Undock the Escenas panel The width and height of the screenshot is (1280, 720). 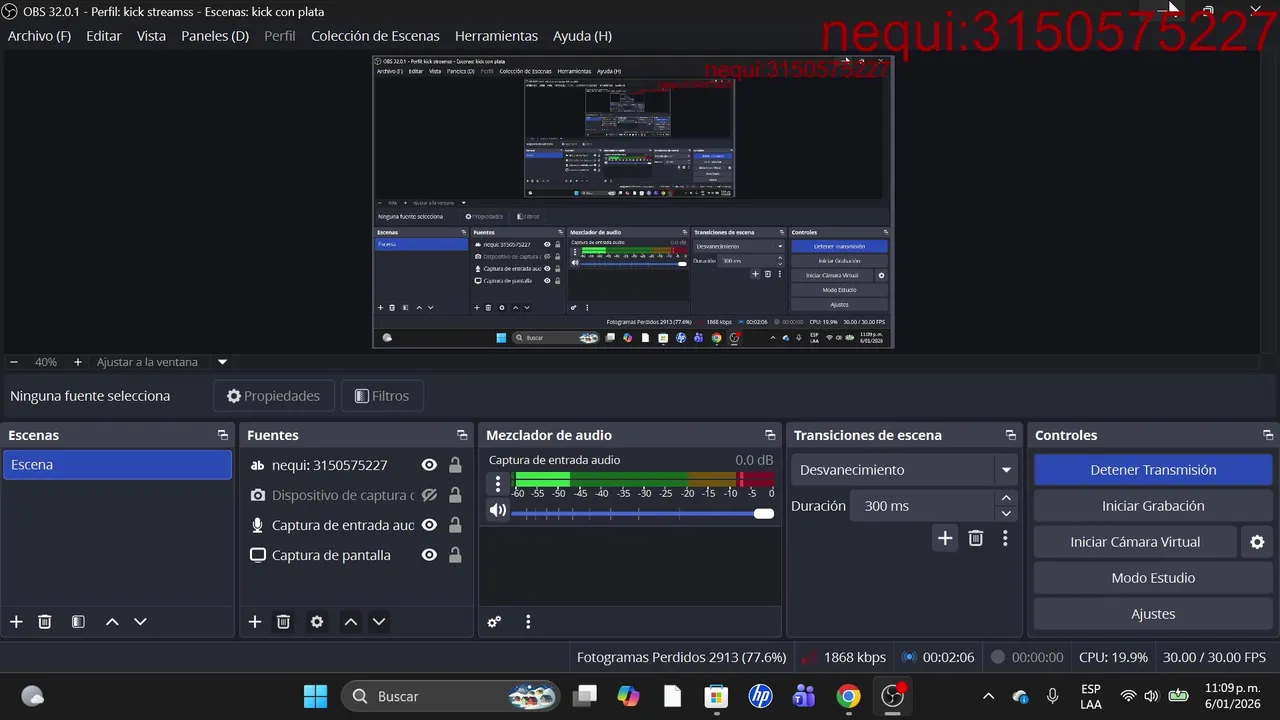222,435
